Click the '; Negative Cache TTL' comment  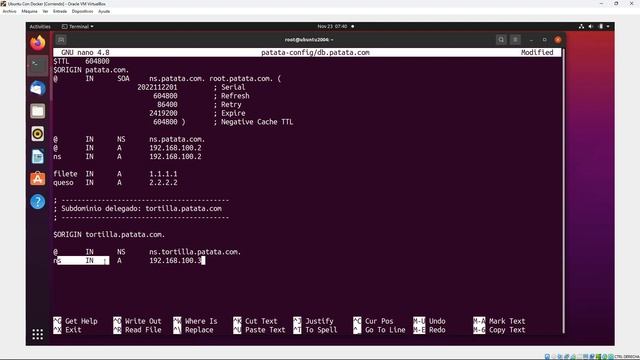253,122
